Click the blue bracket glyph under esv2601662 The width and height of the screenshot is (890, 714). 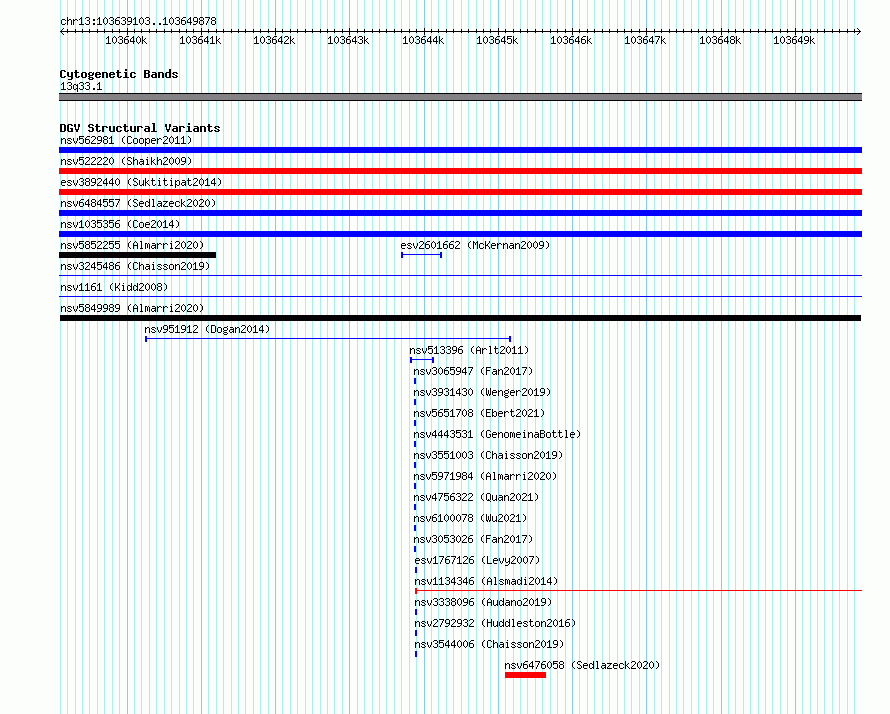pos(421,255)
